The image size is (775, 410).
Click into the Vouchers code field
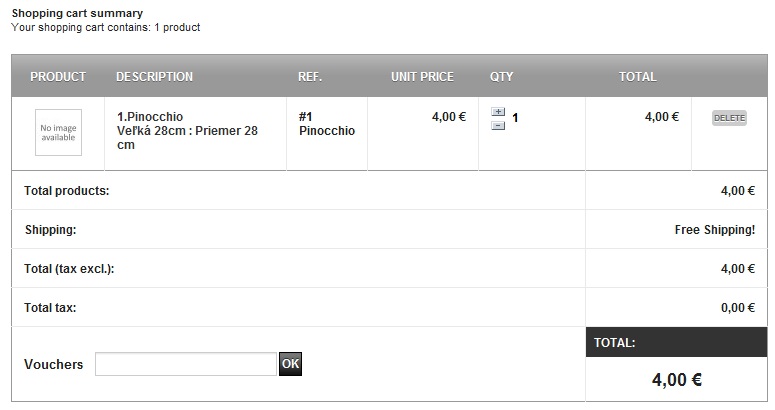click(185, 364)
